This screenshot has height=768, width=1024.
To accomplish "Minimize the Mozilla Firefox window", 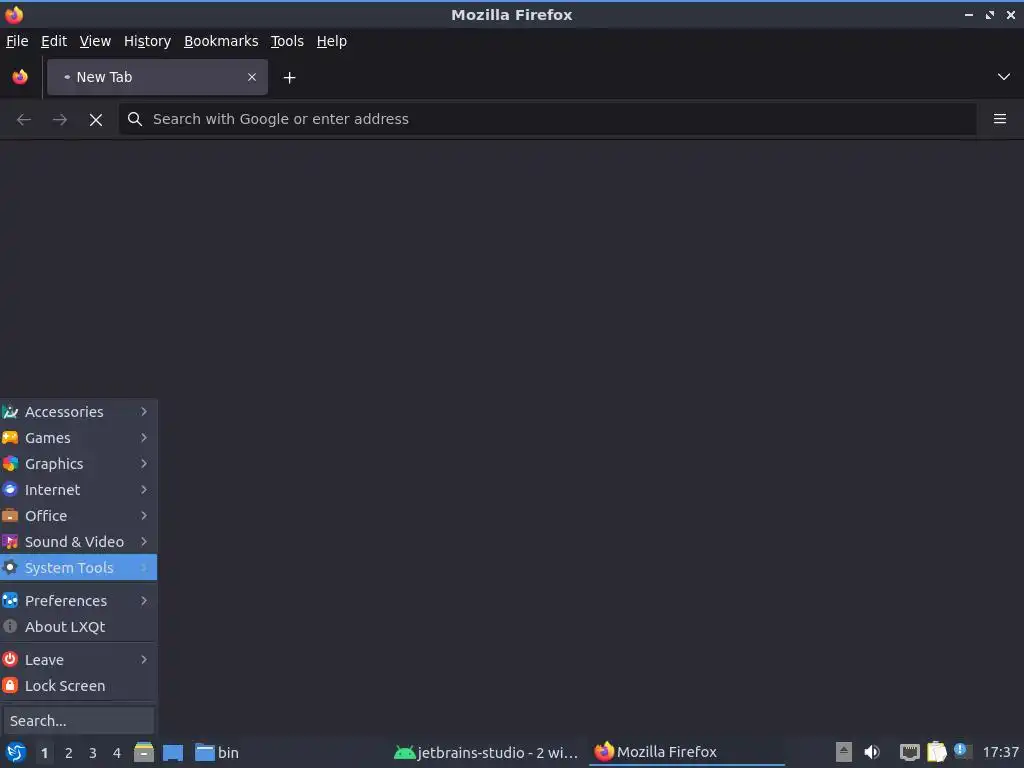I will (x=968, y=14).
